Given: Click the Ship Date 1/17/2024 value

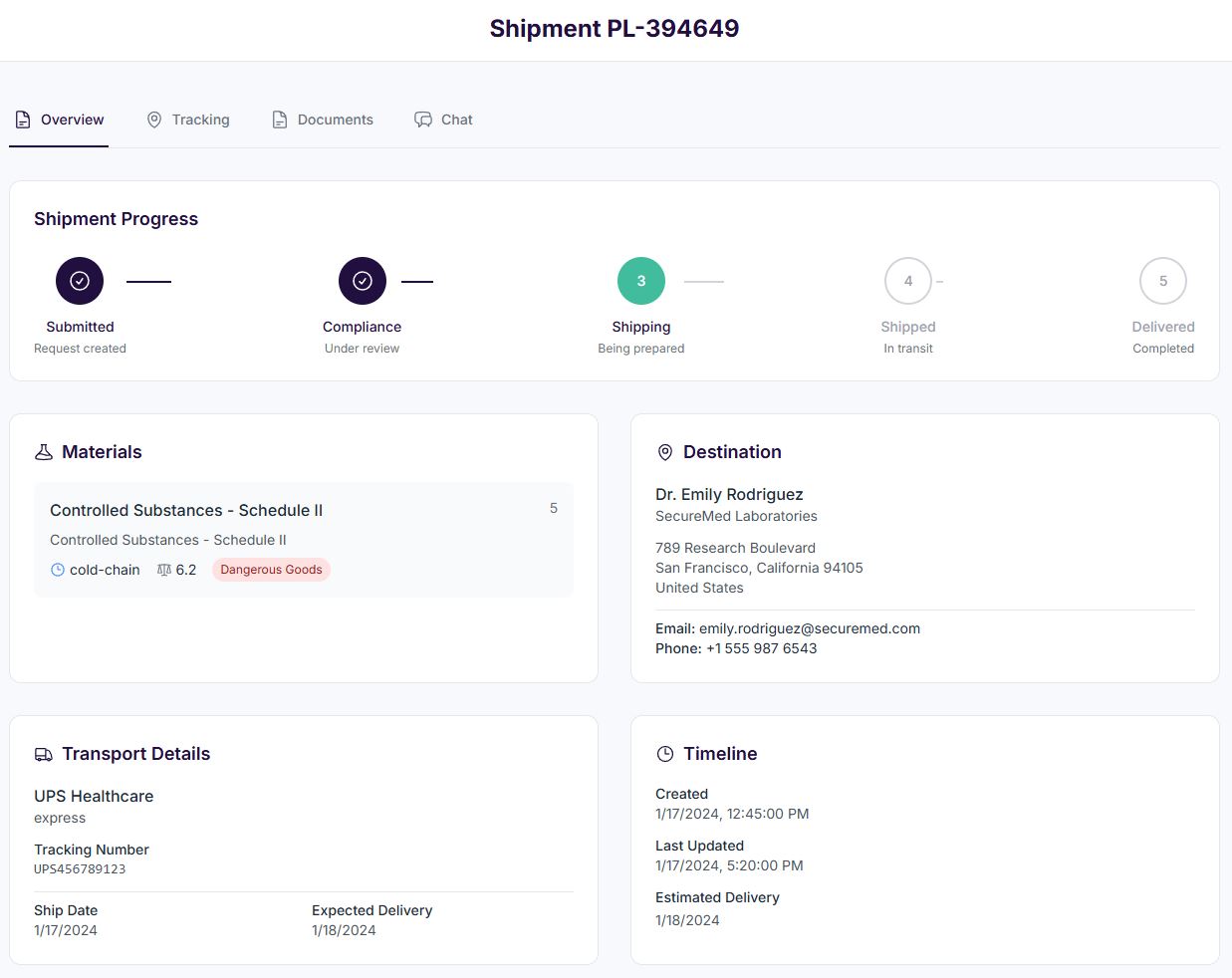Looking at the screenshot, I should point(66,930).
